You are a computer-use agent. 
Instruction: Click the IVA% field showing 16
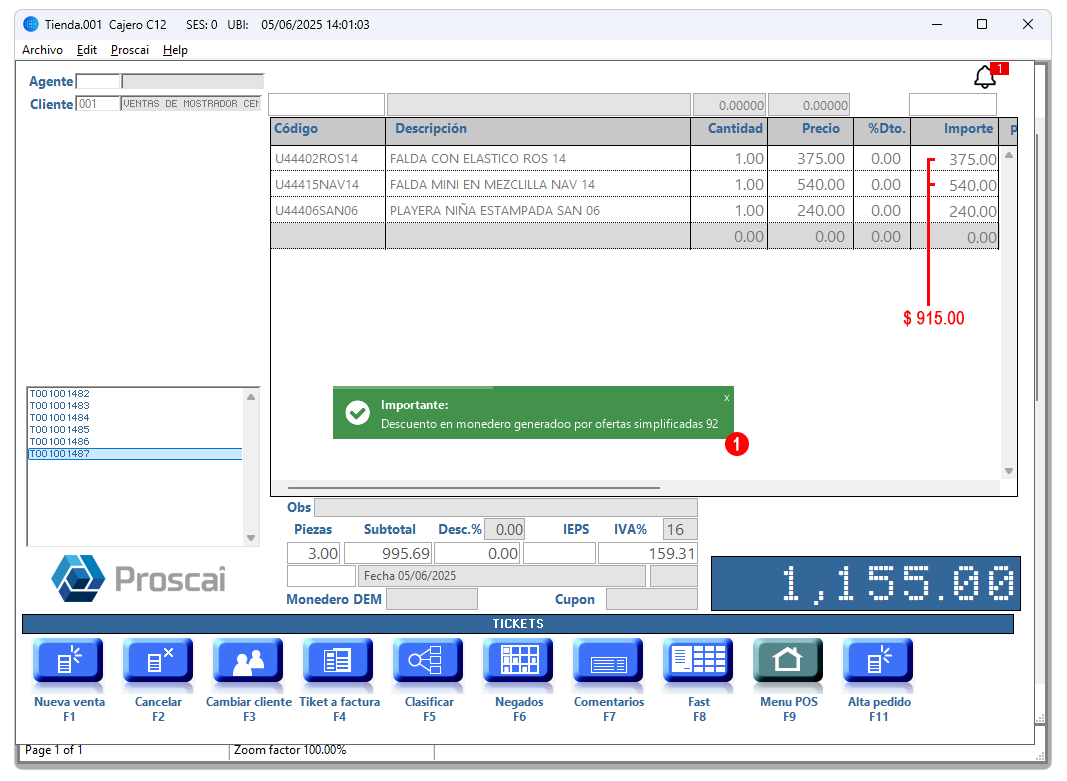tap(680, 529)
